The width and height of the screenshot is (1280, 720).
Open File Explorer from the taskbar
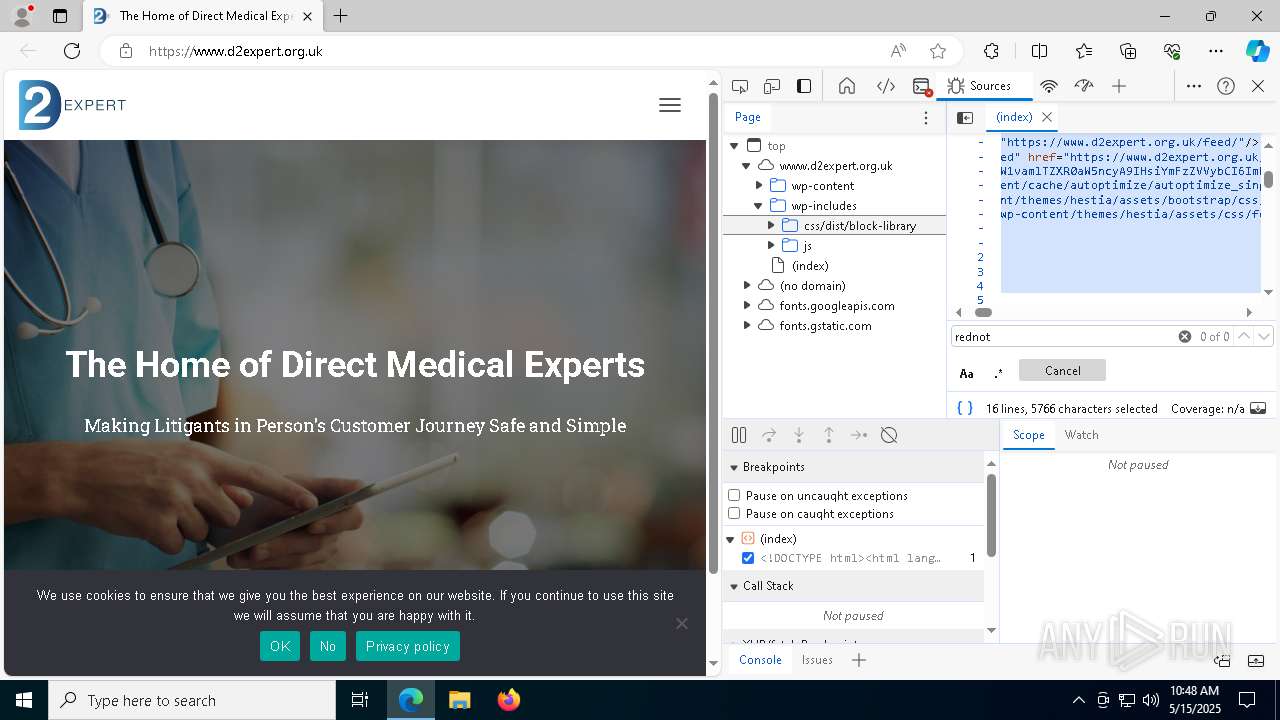tap(460, 700)
